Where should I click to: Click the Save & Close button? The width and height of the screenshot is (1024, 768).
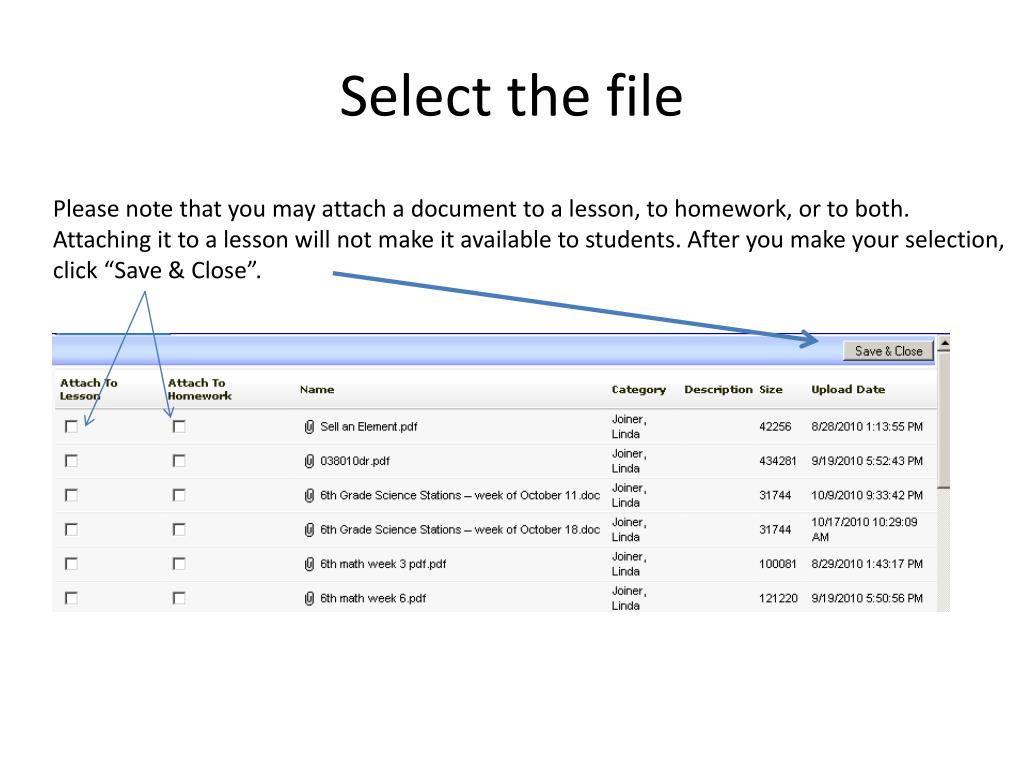tap(889, 351)
